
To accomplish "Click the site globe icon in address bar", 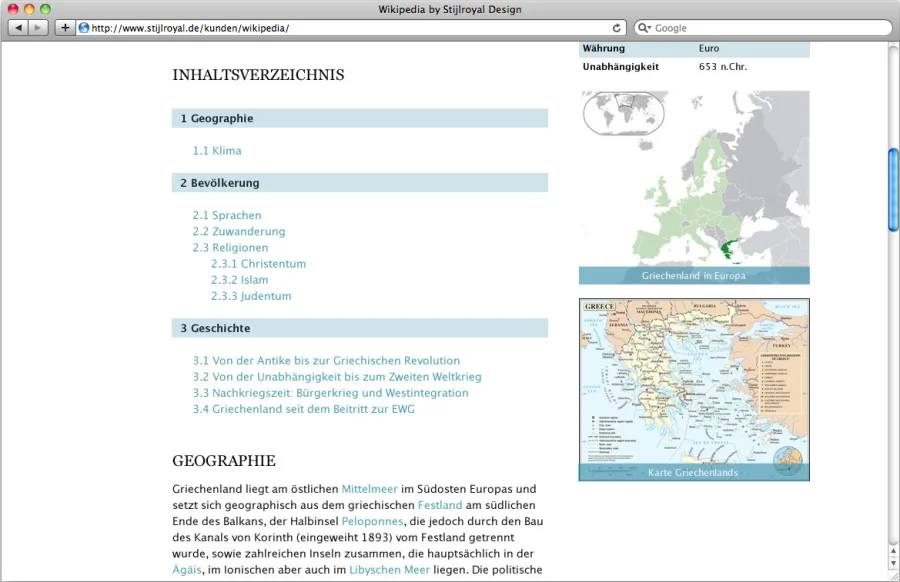I will click(x=84, y=28).
